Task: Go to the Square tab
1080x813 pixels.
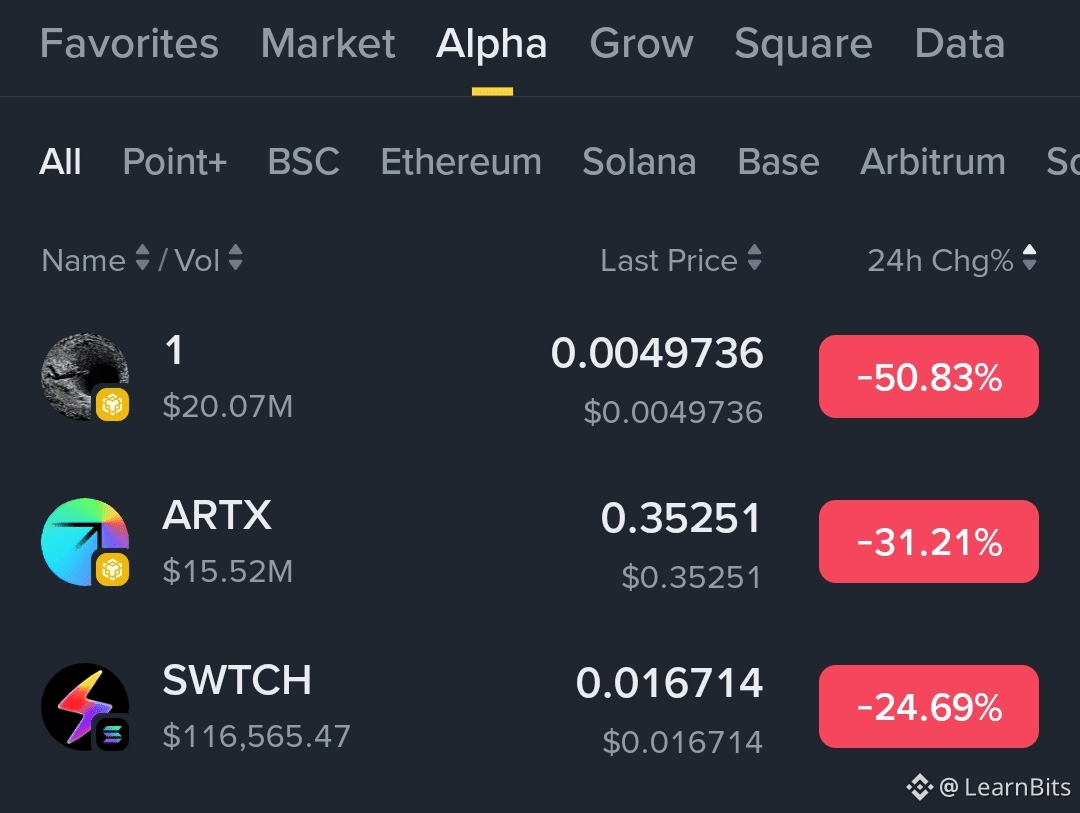Action: pos(803,44)
